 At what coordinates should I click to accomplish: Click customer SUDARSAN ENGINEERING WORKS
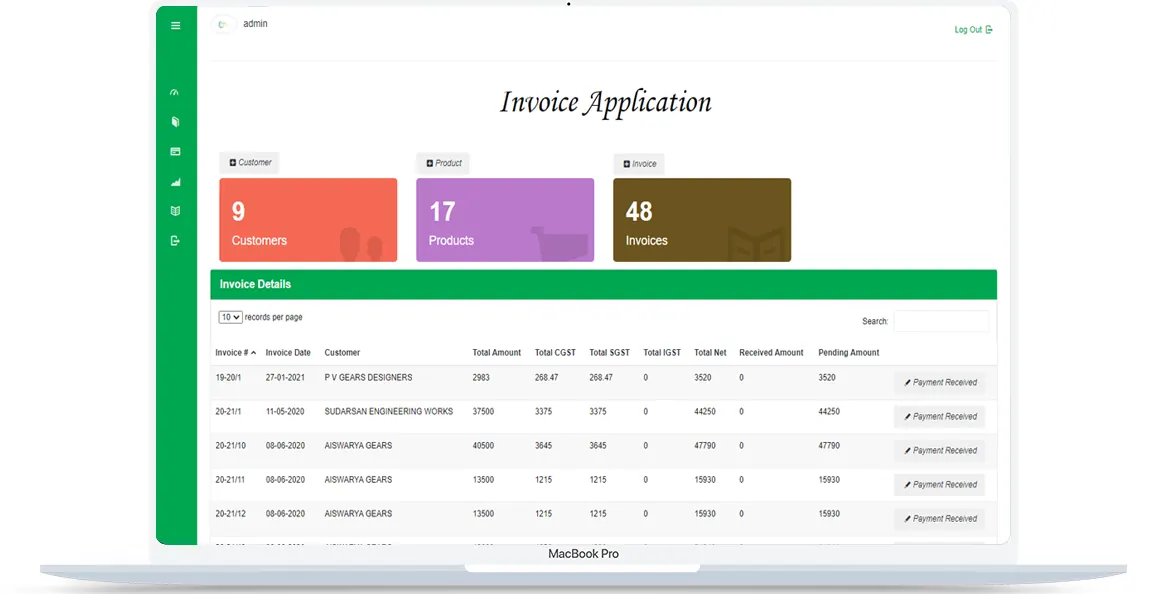pyautogui.click(x=389, y=411)
